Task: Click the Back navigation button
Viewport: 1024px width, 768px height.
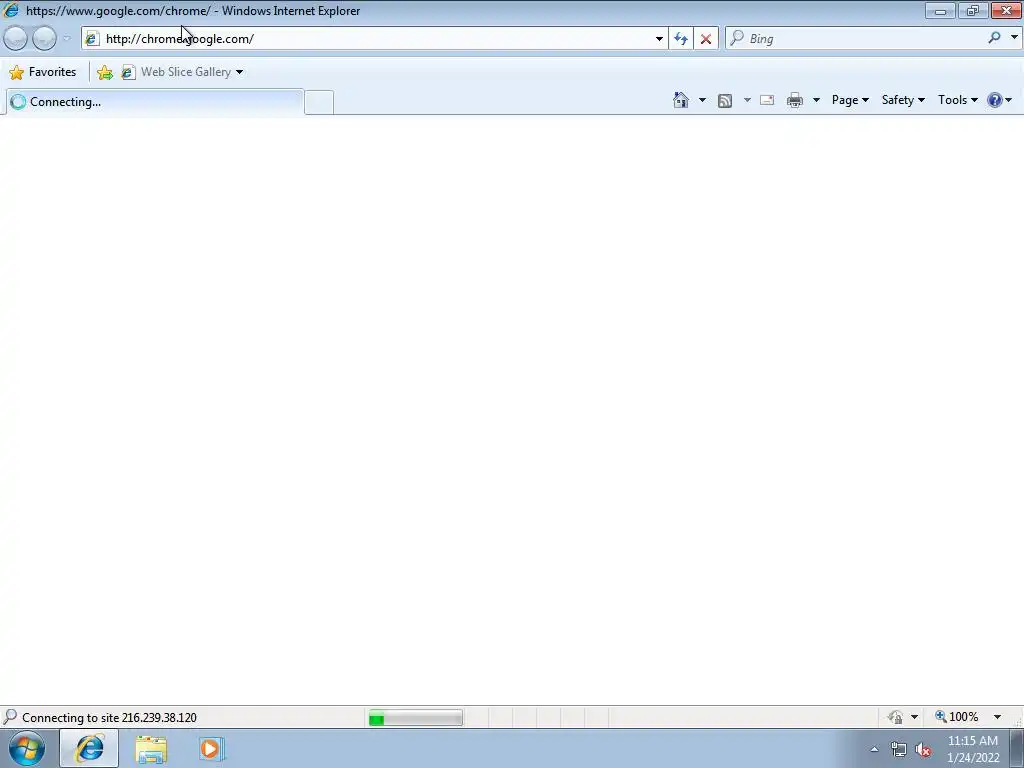Action: click(16, 39)
